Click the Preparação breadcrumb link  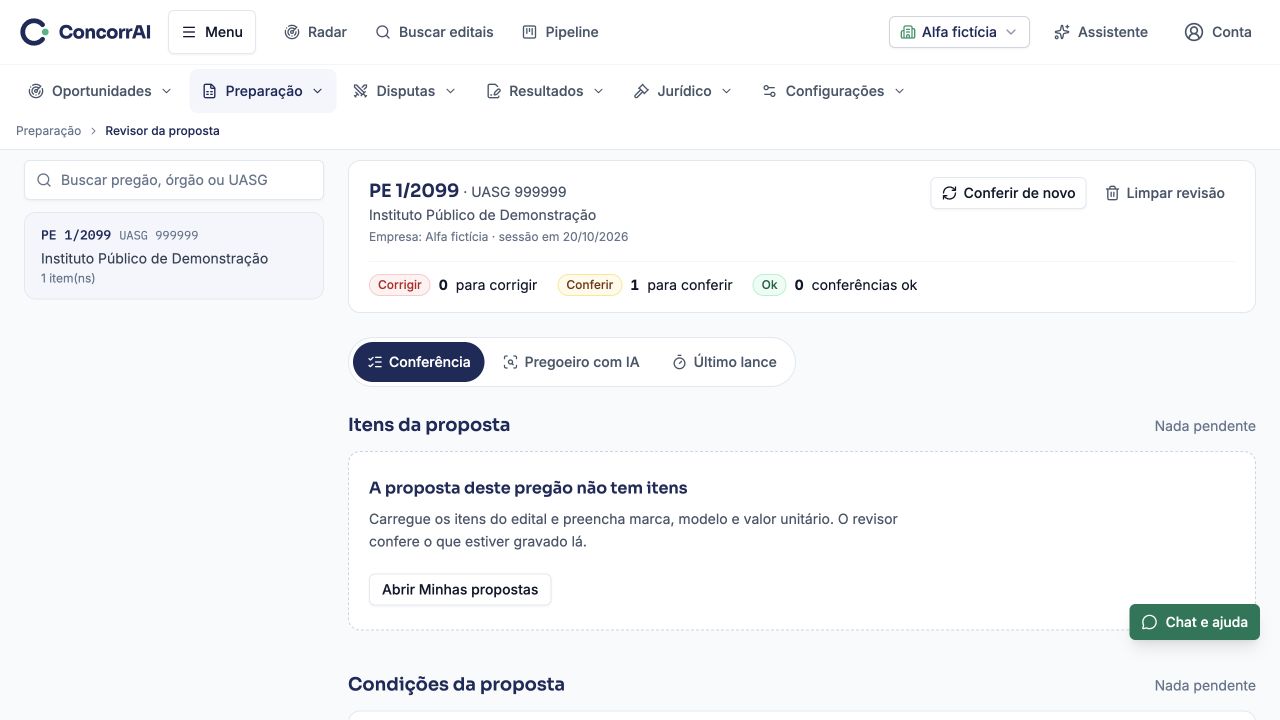[x=48, y=131]
